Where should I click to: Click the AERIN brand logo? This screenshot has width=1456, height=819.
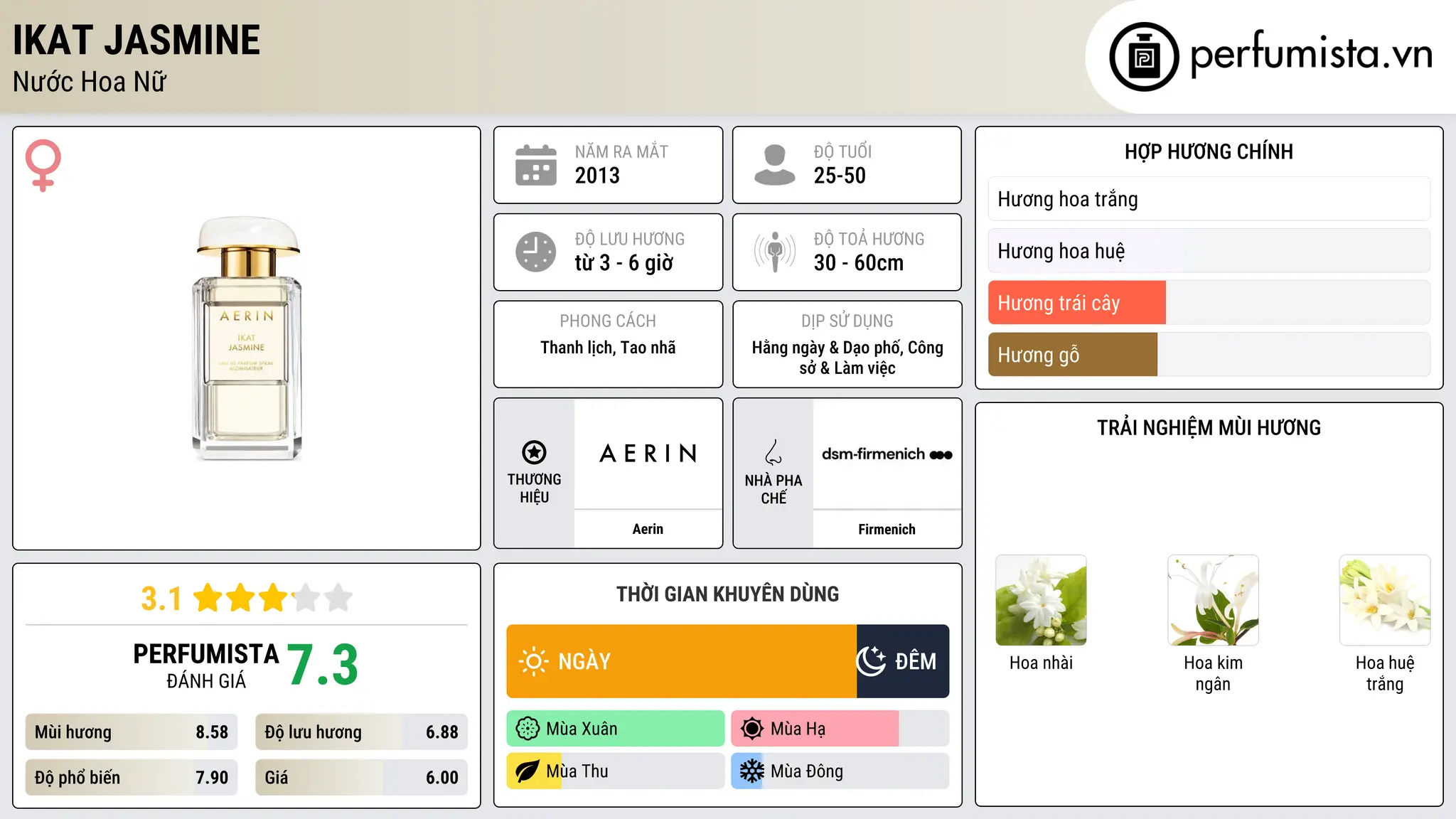pyautogui.click(x=648, y=454)
